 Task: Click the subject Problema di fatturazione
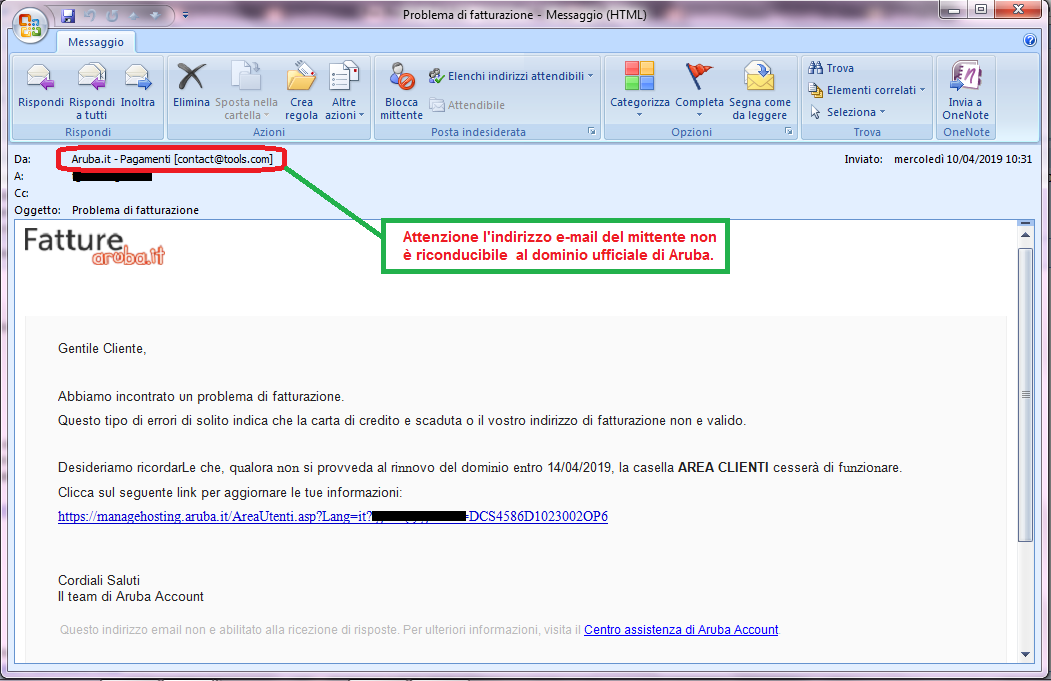point(135,210)
